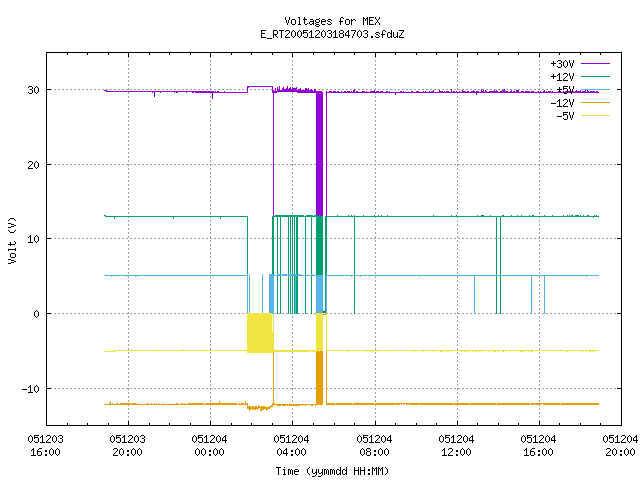Click the y-axis tick label 10
Viewport: 640px width, 480px height.
[33, 239]
